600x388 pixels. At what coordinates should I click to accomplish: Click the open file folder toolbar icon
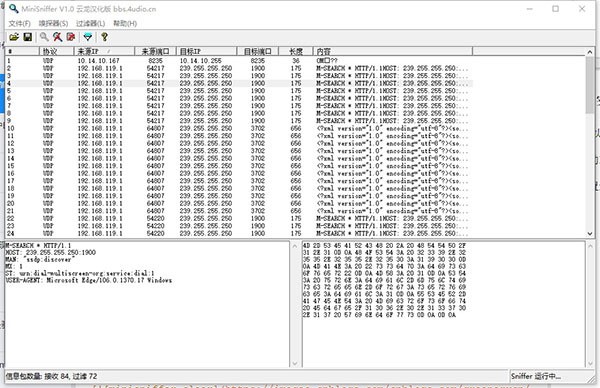point(14,37)
